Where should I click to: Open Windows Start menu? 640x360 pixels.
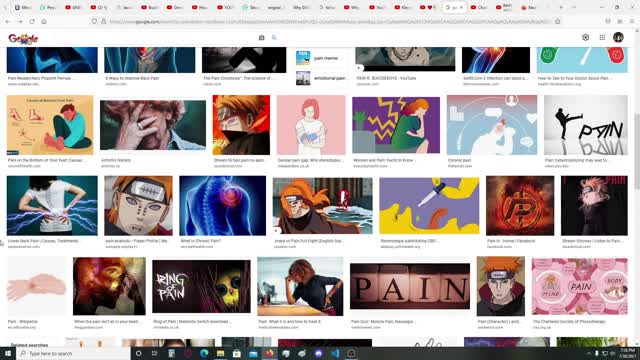click(8, 353)
